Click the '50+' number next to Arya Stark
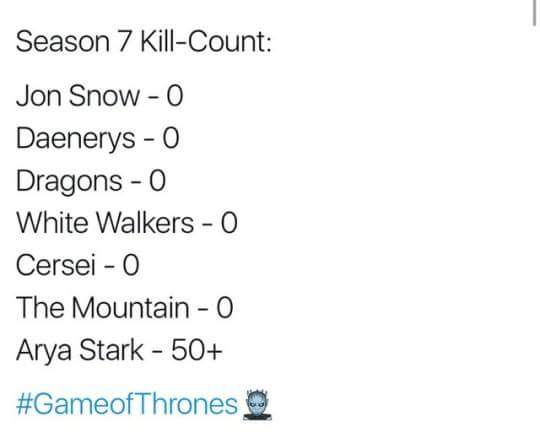 [197, 350]
